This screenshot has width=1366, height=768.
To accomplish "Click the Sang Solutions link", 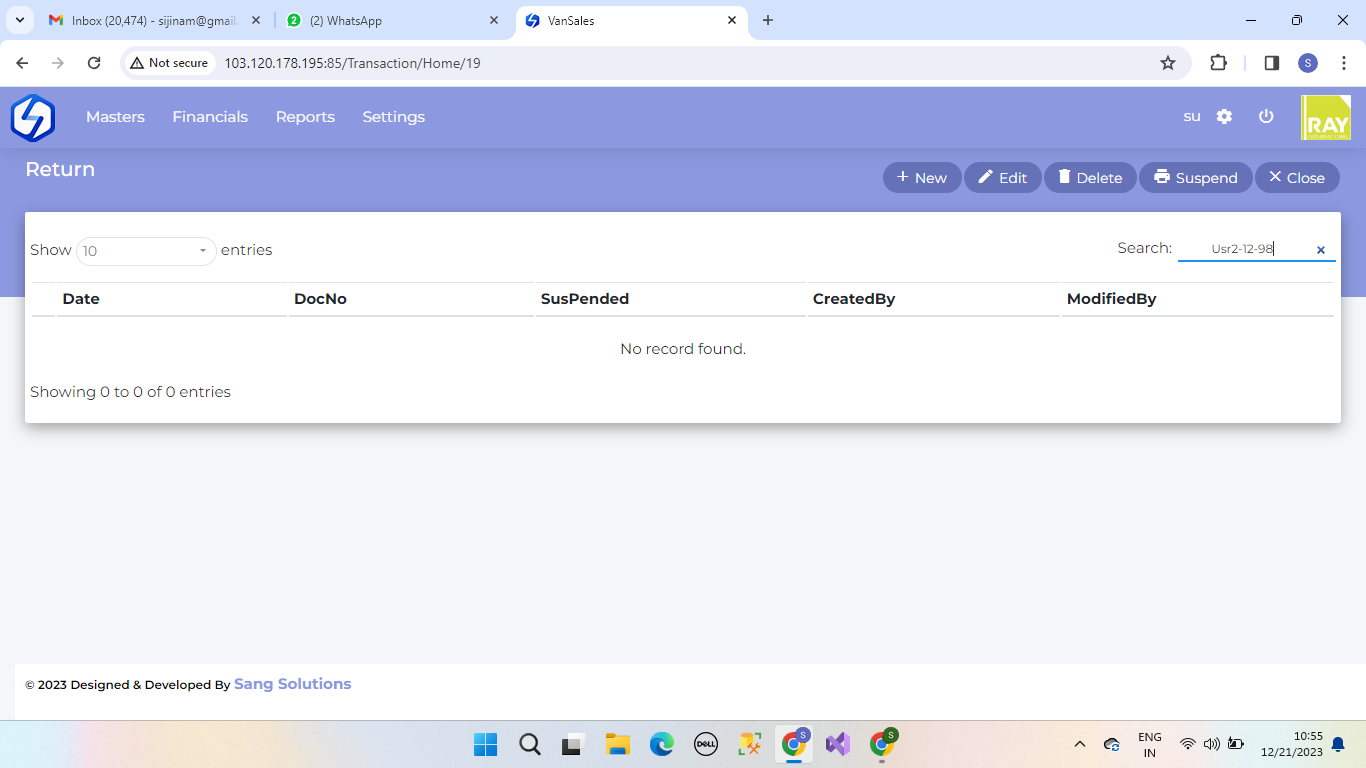I will click(x=292, y=684).
